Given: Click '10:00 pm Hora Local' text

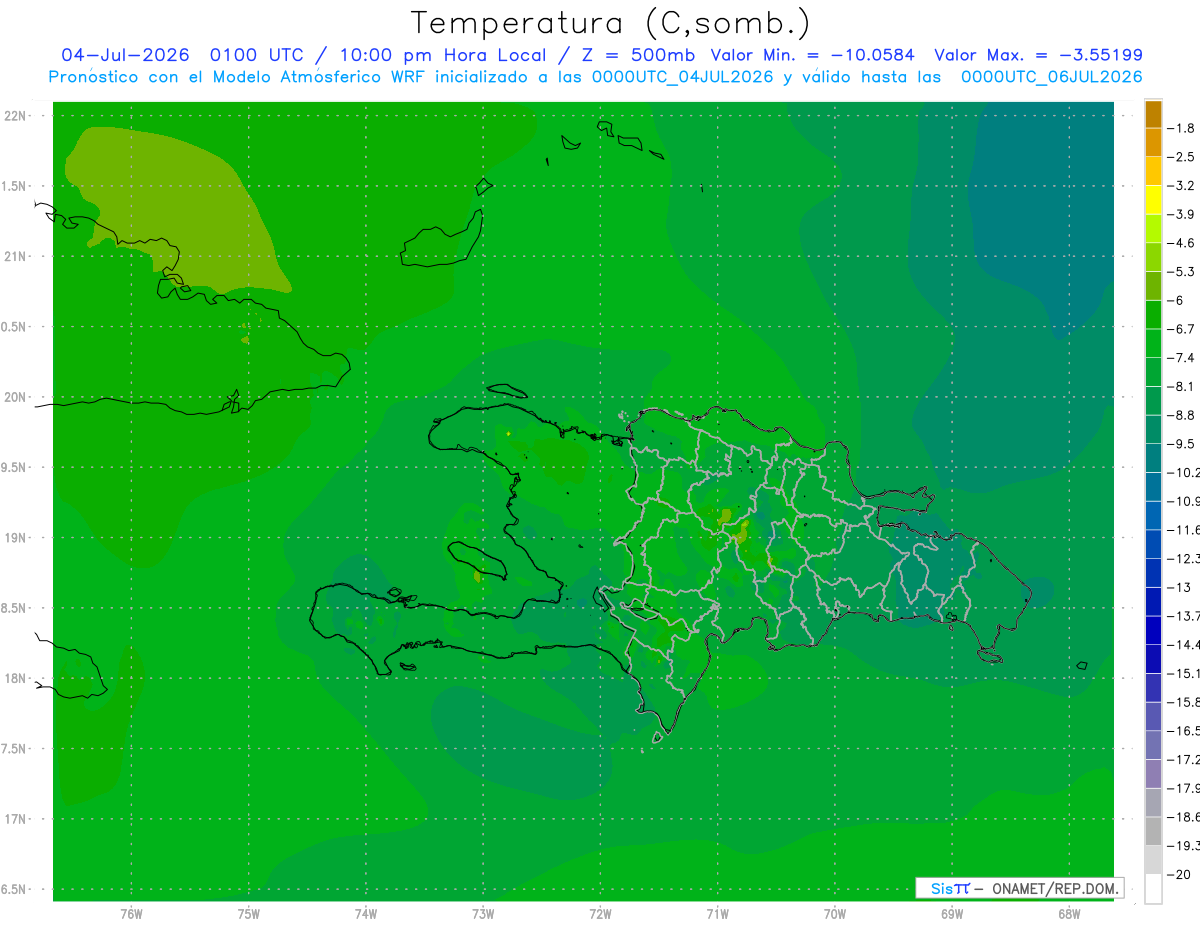Looking at the screenshot, I should 441,55.
